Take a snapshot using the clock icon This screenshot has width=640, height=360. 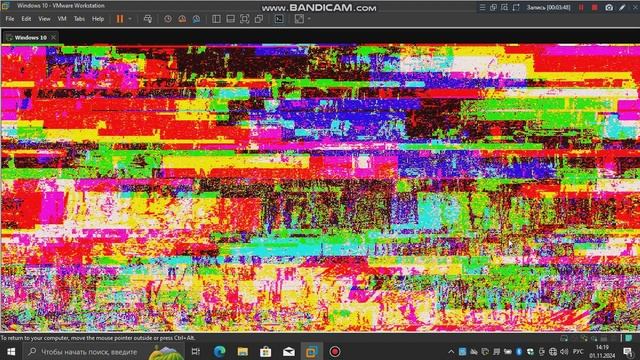pos(168,19)
